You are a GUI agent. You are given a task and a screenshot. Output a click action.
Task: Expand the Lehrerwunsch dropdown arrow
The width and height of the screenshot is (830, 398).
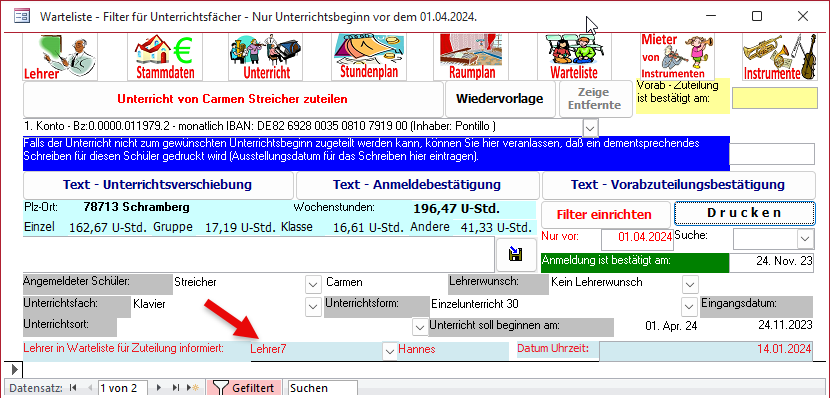(690, 284)
